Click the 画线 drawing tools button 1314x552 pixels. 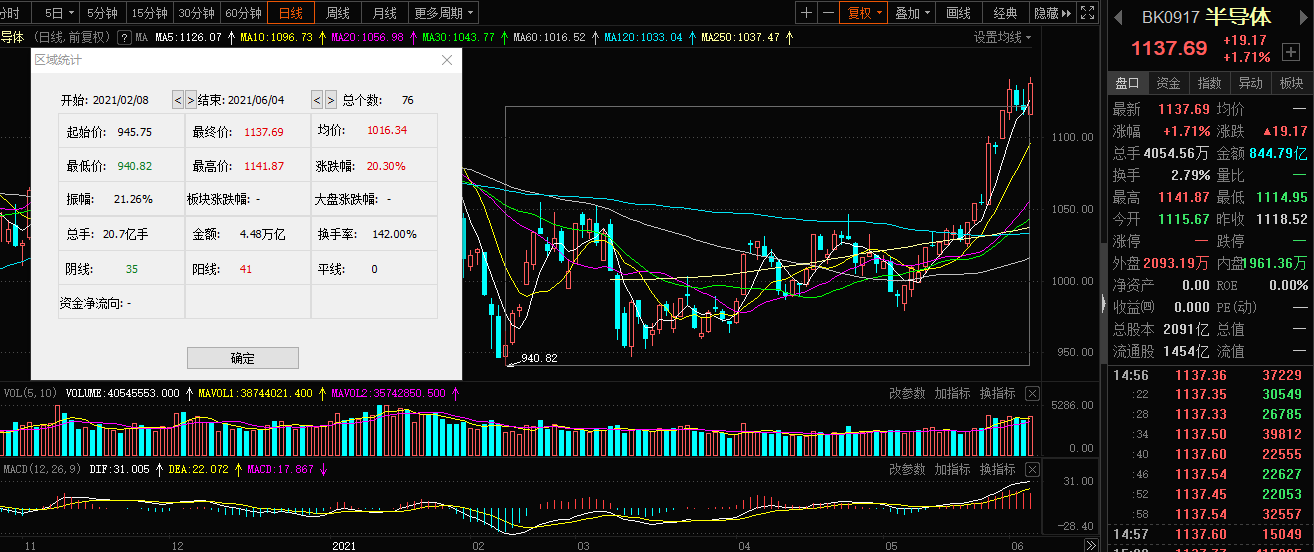pos(958,13)
